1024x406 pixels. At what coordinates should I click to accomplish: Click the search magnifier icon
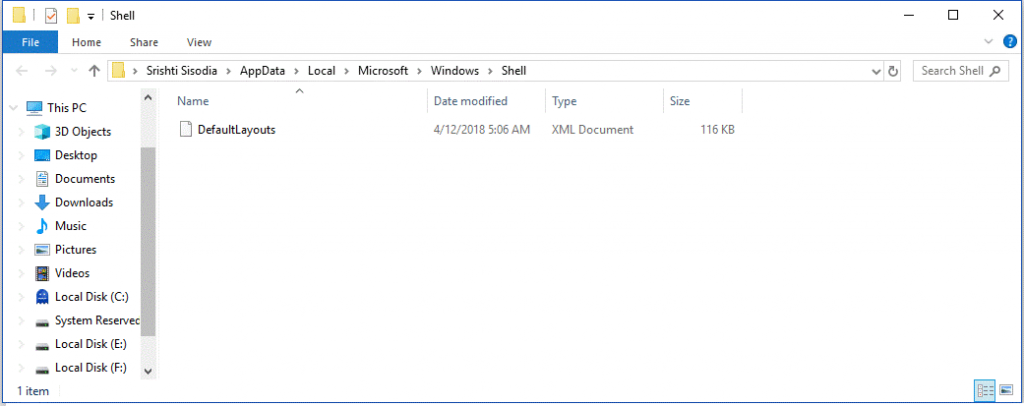(995, 71)
